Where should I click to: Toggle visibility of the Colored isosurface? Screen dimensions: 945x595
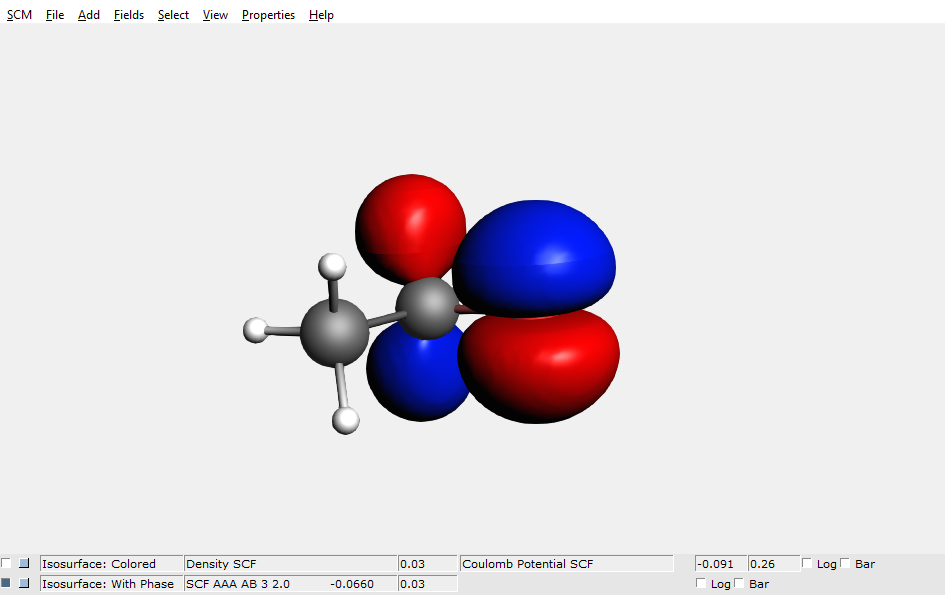pyautogui.click(x=5, y=563)
